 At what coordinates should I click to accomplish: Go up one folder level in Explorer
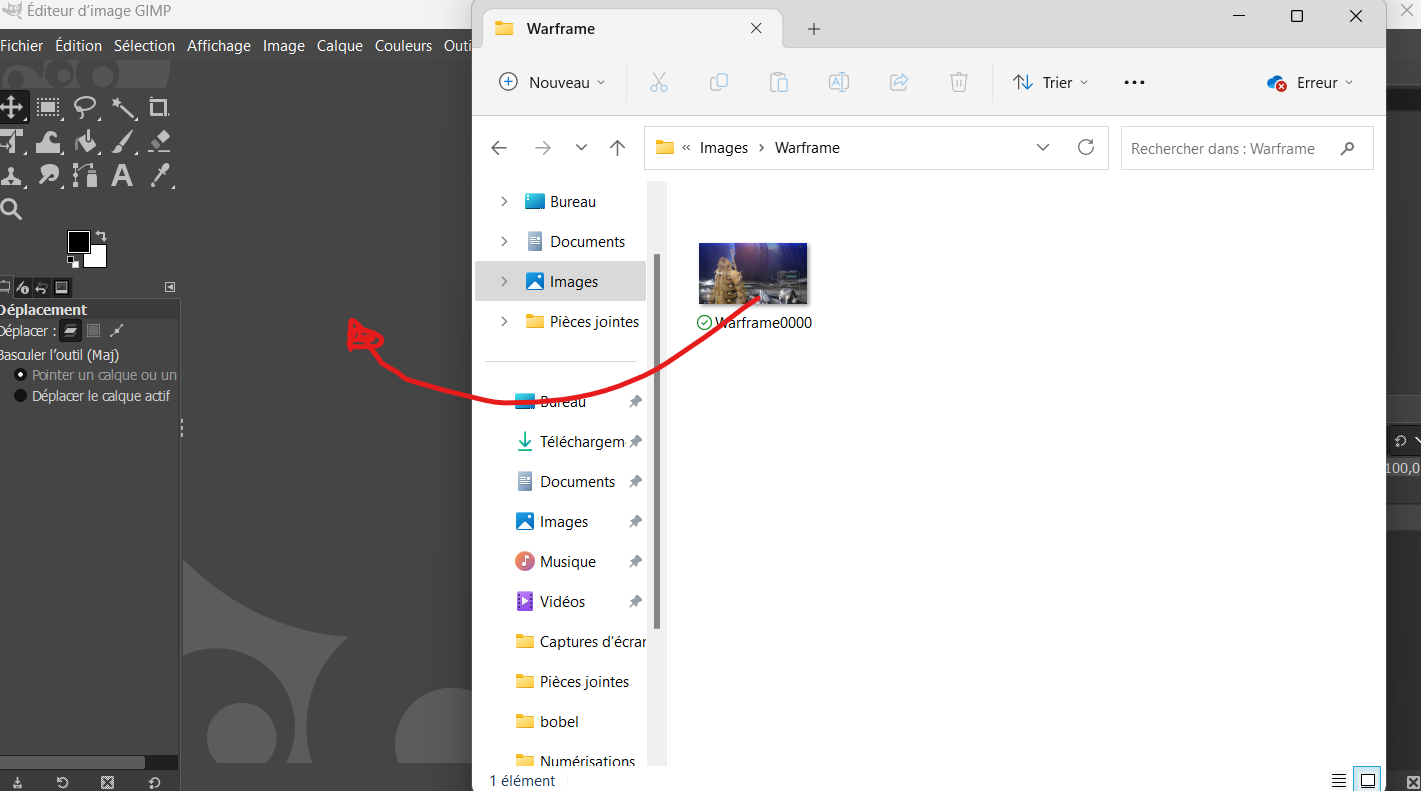point(617,148)
